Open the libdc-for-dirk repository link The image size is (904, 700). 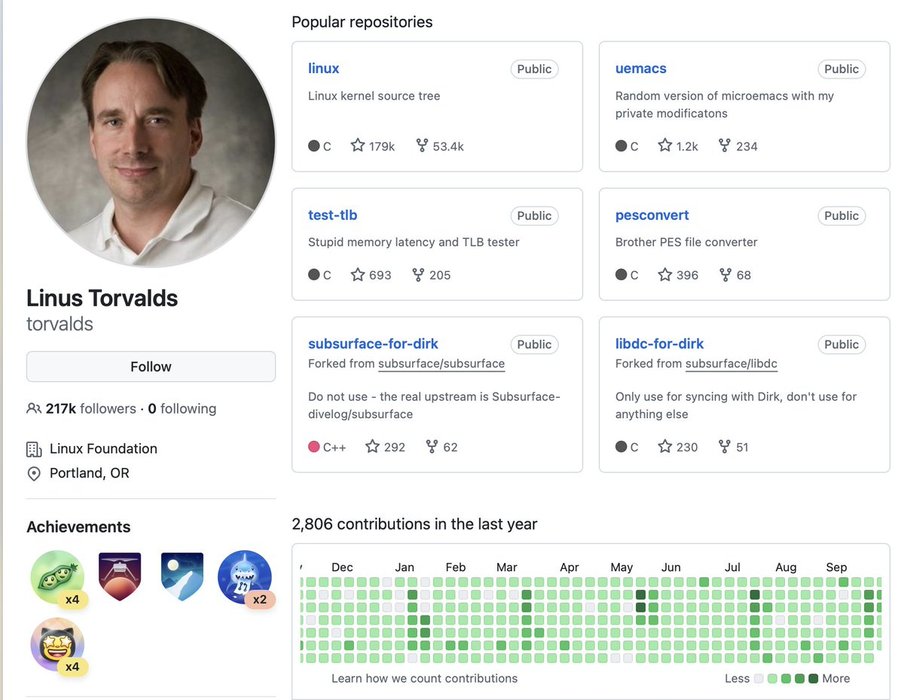pyautogui.click(x=659, y=343)
